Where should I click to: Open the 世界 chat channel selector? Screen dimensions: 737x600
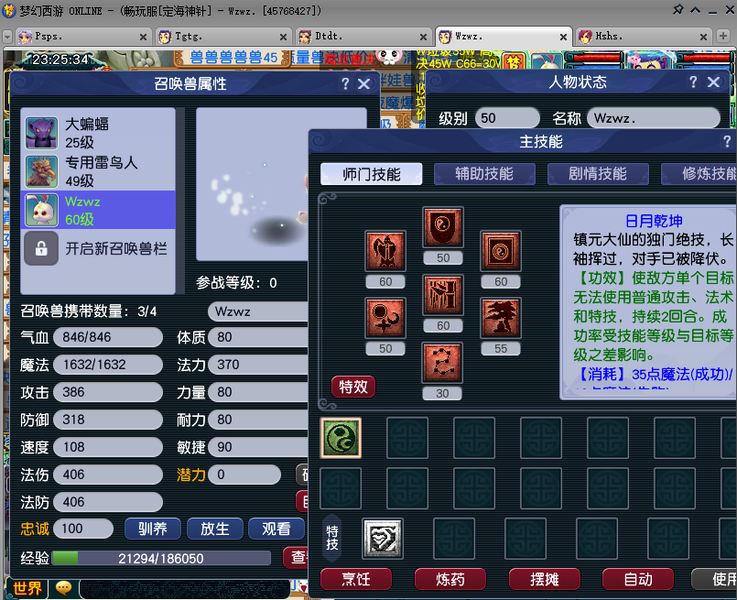(27, 588)
